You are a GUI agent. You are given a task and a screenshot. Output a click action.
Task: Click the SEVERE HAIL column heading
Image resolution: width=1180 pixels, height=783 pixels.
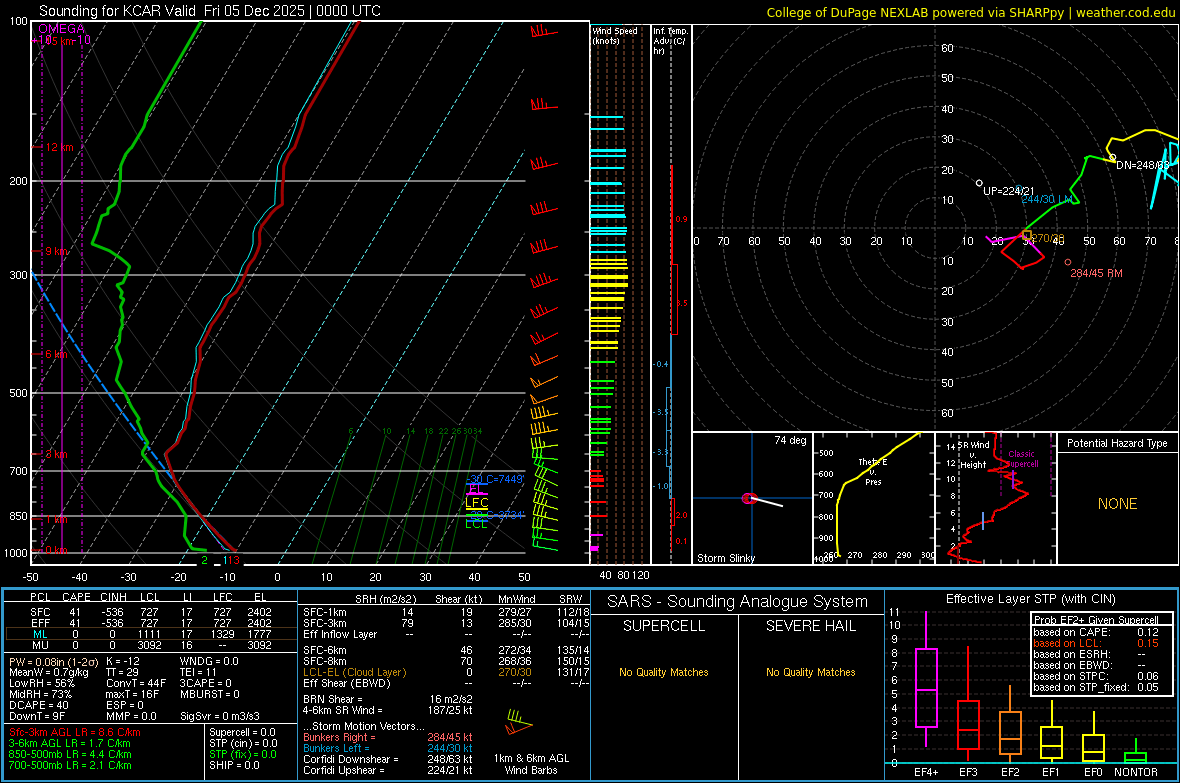pos(811,626)
